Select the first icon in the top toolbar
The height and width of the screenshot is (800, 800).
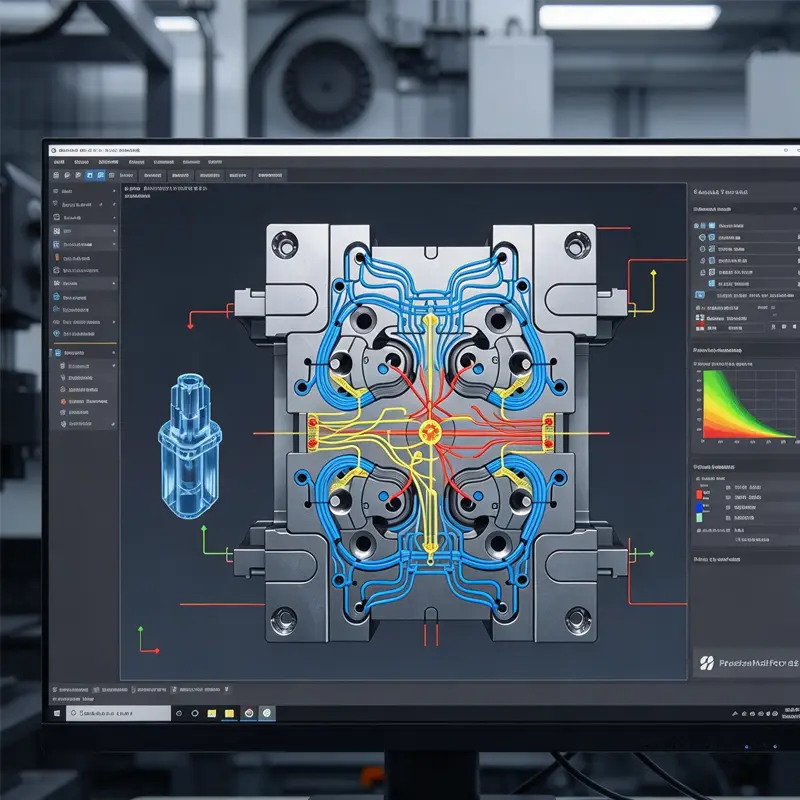point(56,175)
